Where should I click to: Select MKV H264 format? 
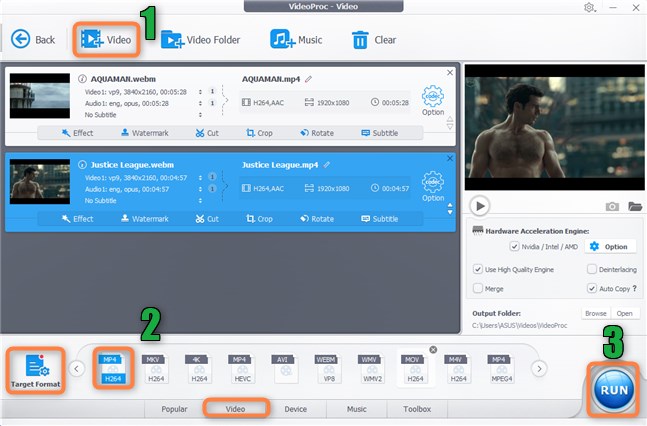pyautogui.click(x=156, y=368)
